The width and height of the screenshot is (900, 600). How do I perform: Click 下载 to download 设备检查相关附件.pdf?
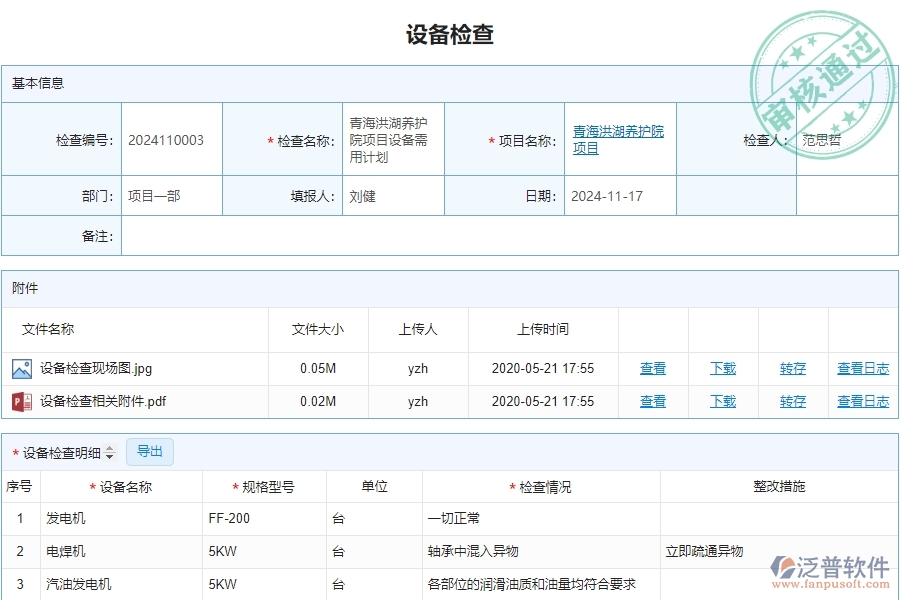722,401
